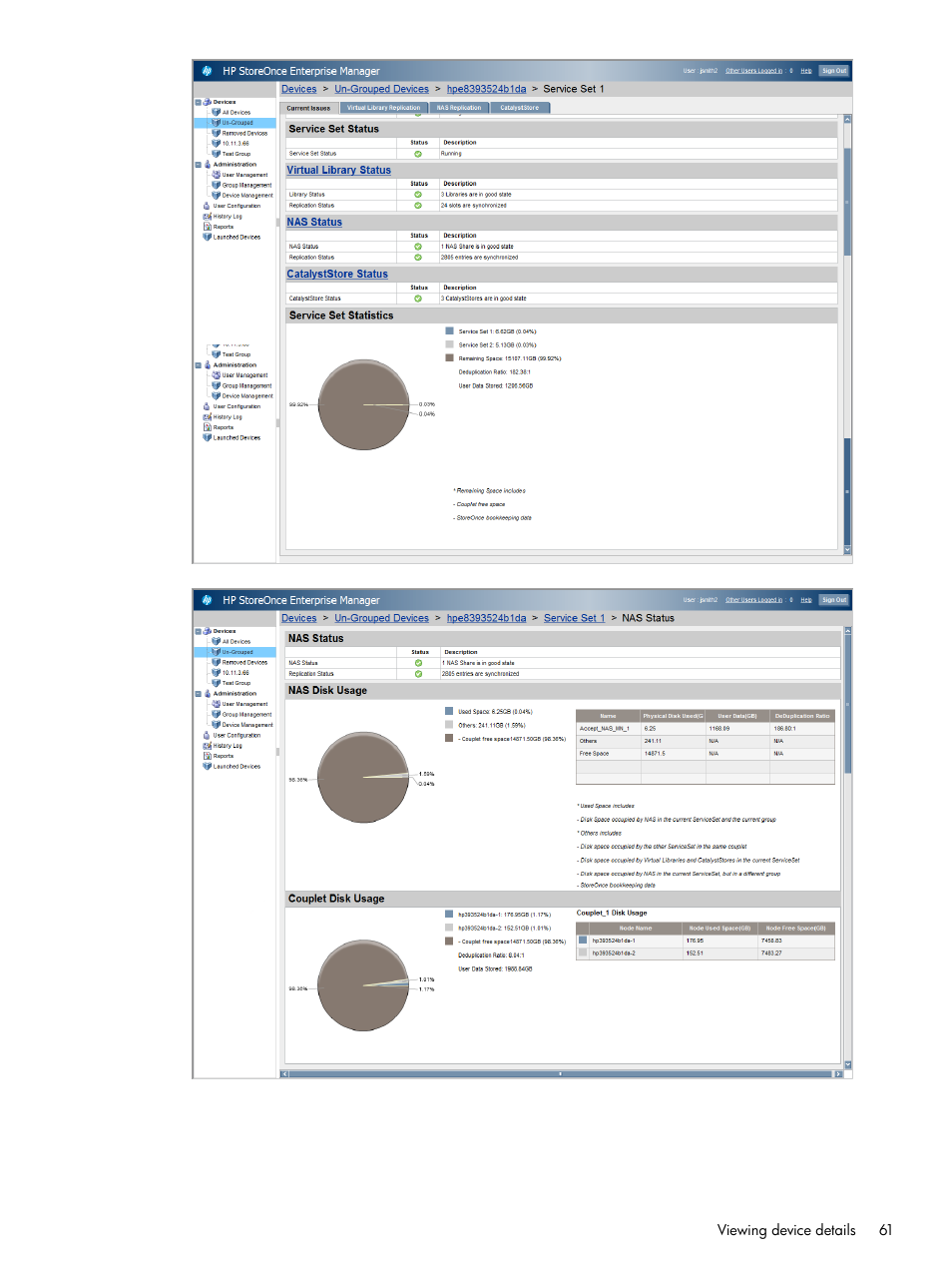
Task: Click the scroll-down arrow on the Service Set 1 page
Action: point(847,549)
